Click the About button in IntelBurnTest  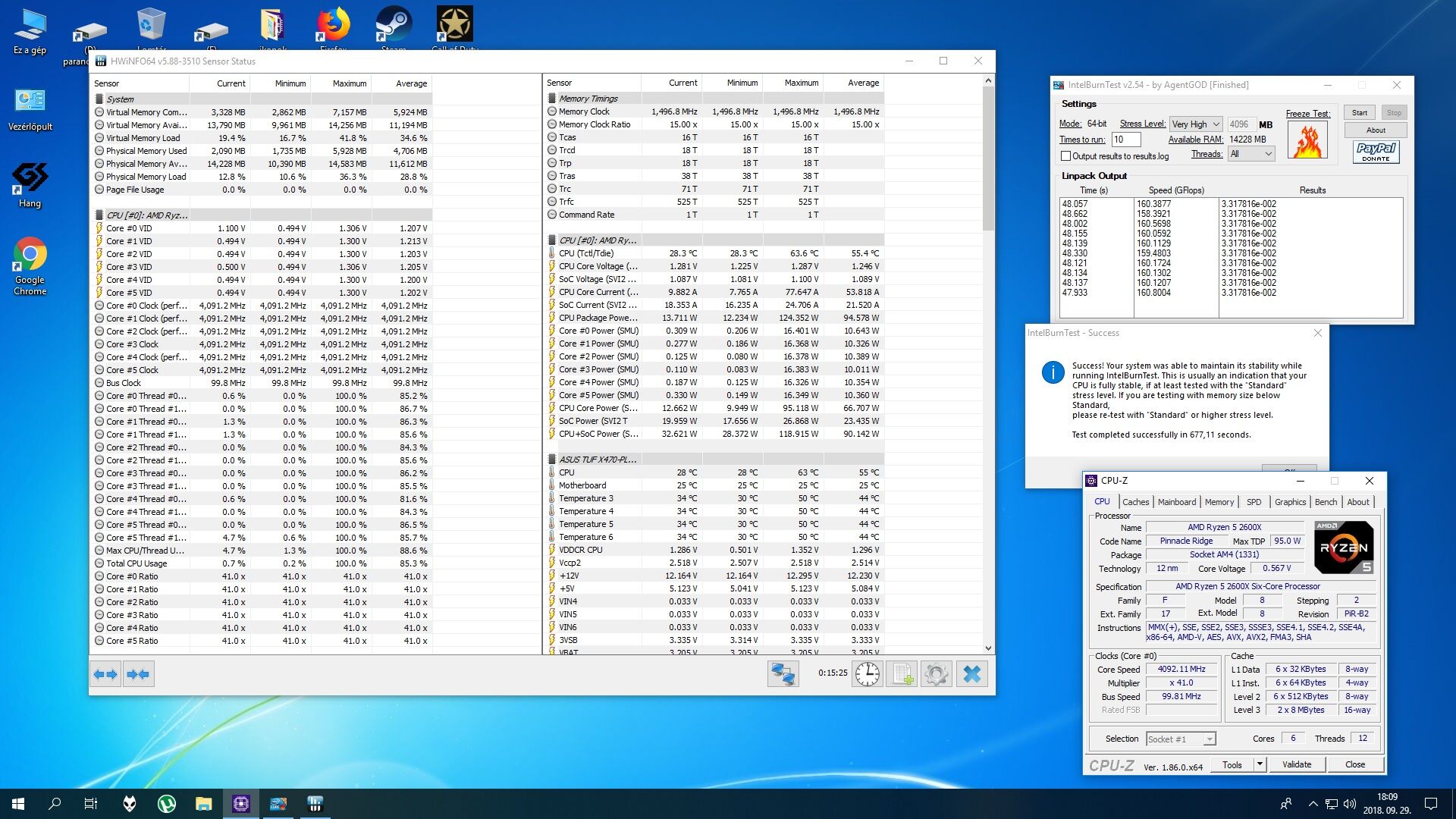[1376, 130]
